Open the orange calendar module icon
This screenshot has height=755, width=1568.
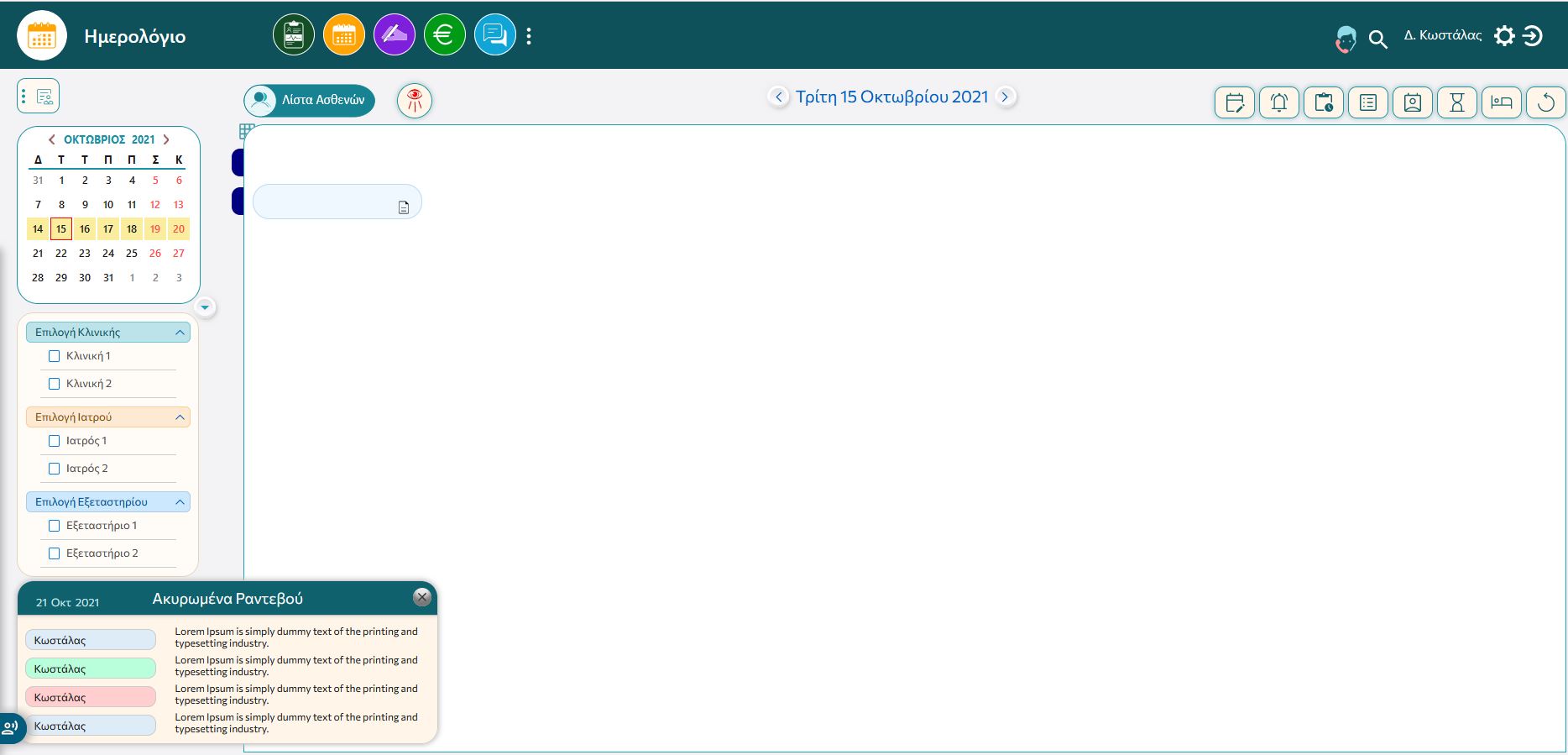click(x=344, y=35)
